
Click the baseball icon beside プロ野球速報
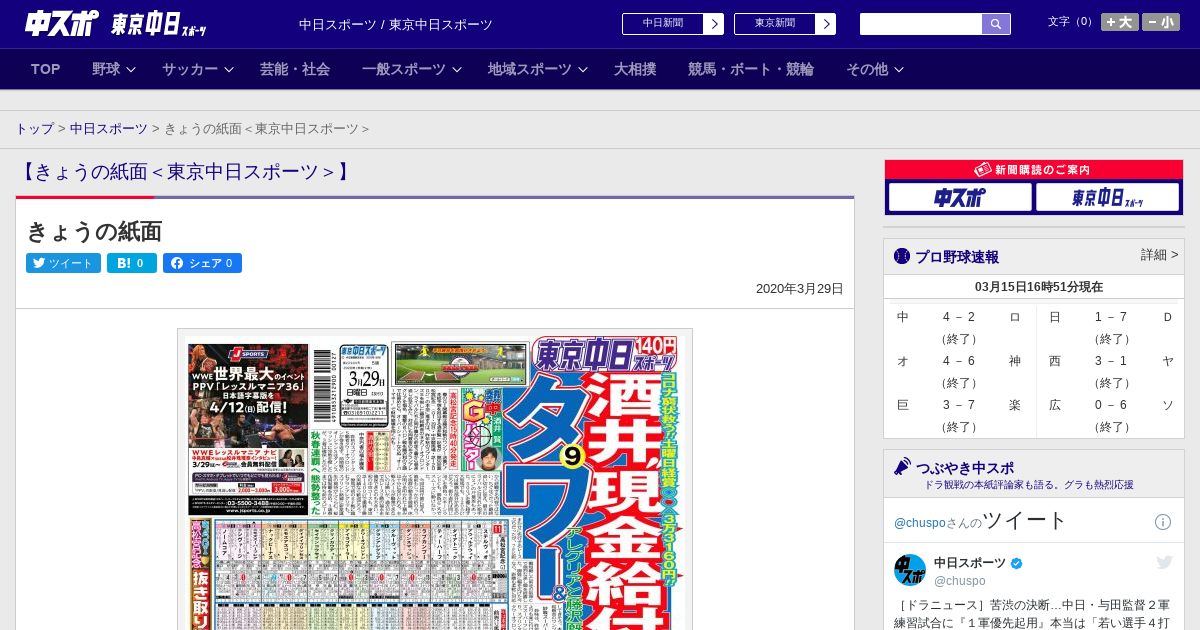902,256
